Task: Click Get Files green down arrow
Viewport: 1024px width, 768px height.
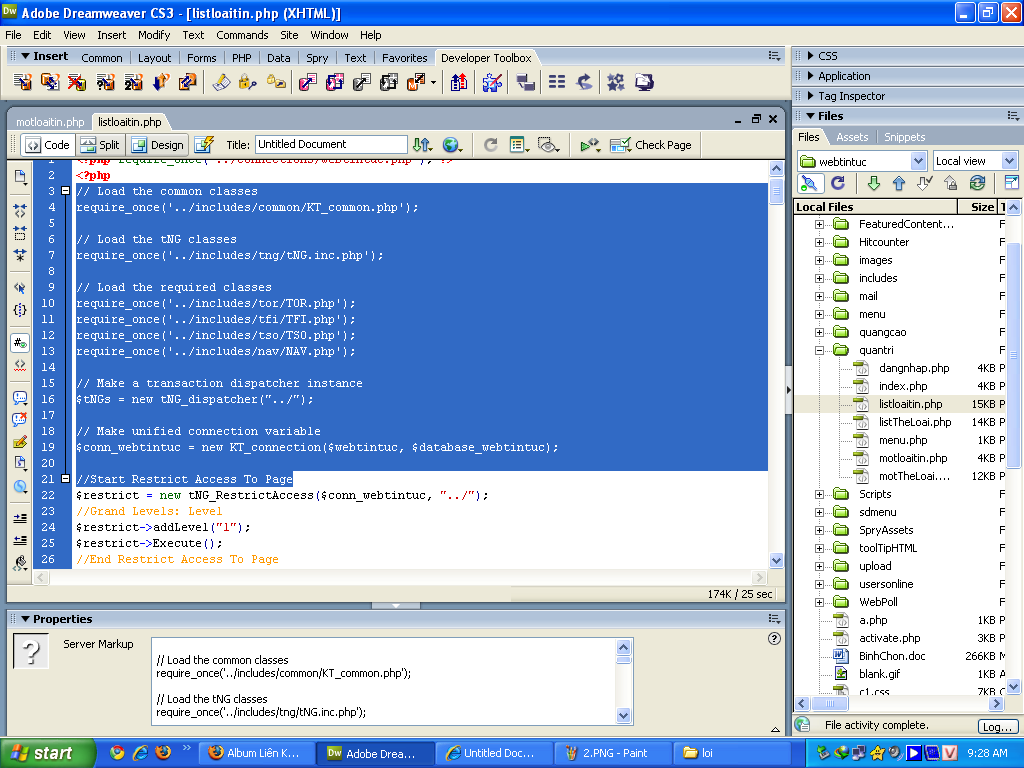Action: pyautogui.click(x=873, y=184)
